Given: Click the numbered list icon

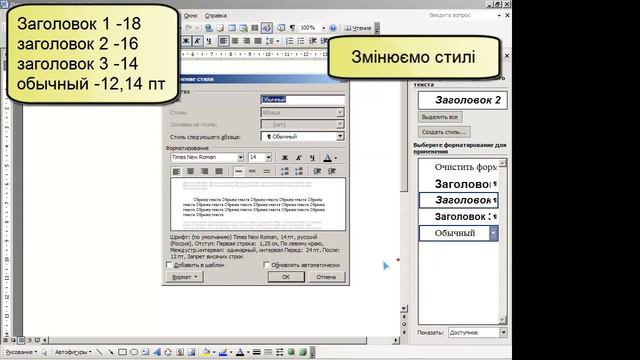Looking at the screenshot, I should [289, 41].
